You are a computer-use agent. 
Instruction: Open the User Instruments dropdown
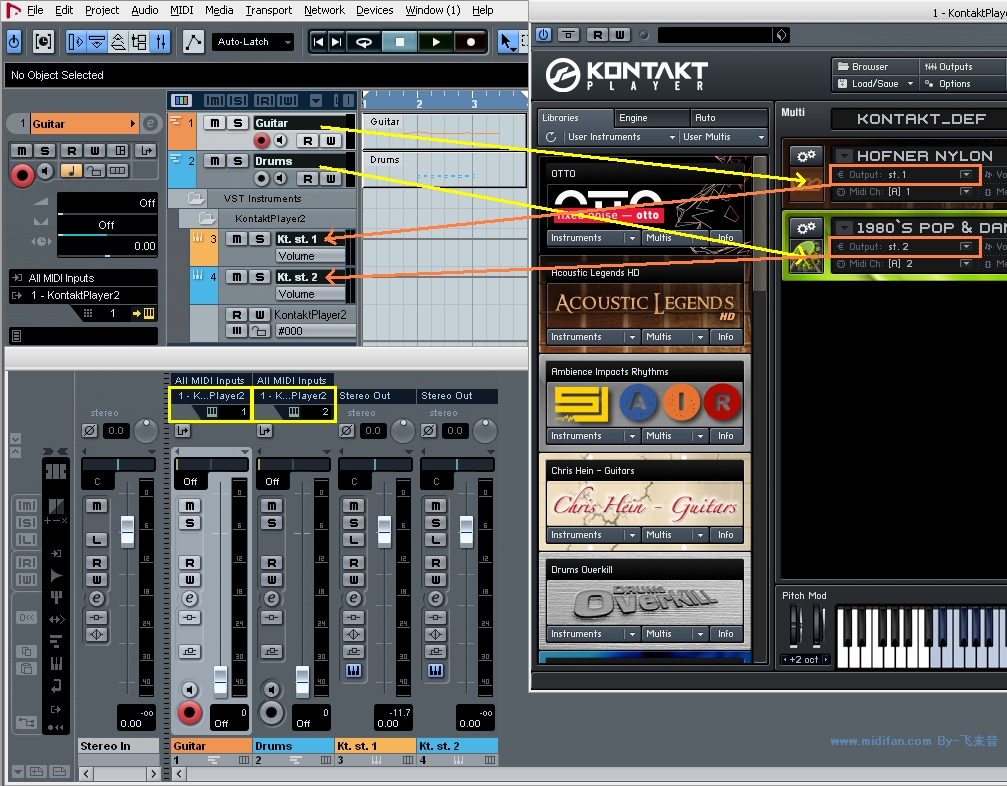(x=621, y=137)
